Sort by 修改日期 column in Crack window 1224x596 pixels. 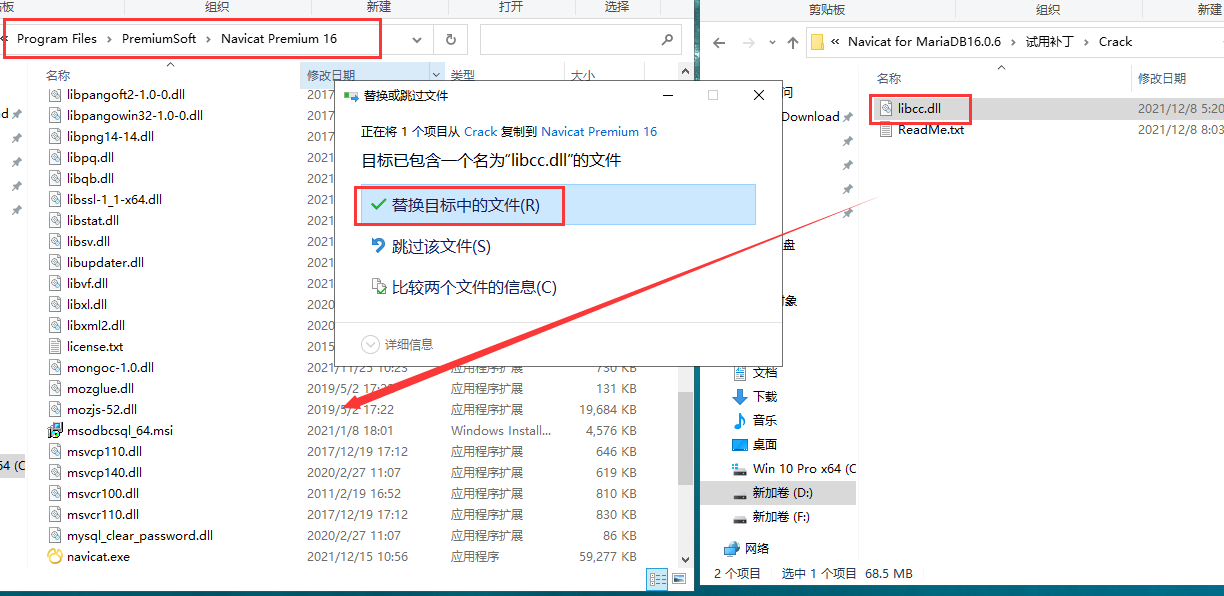[1162, 78]
